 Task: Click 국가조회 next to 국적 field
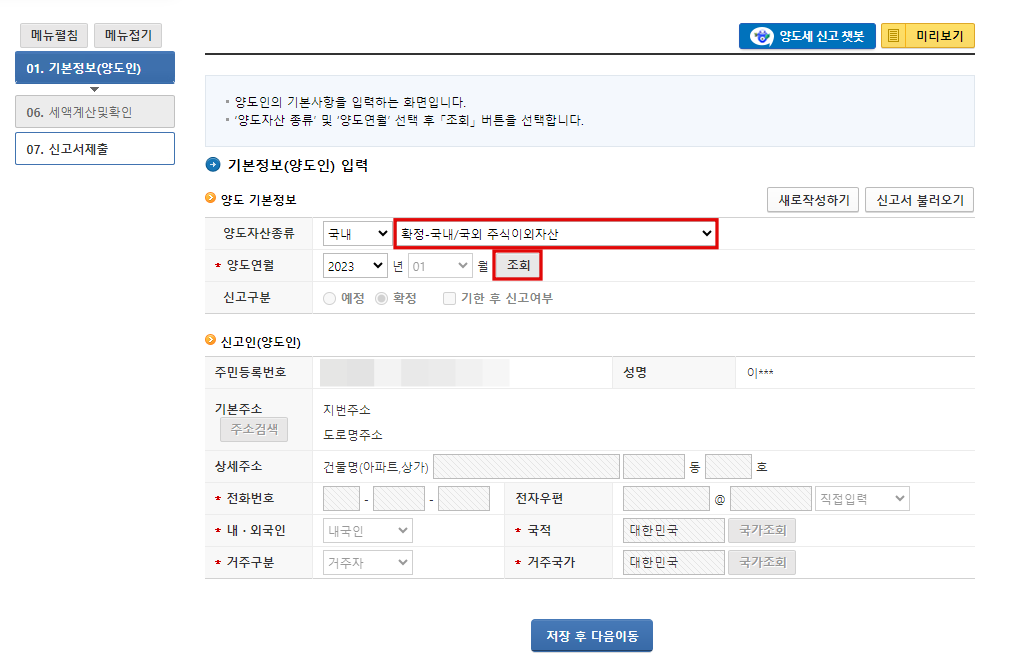tap(763, 530)
